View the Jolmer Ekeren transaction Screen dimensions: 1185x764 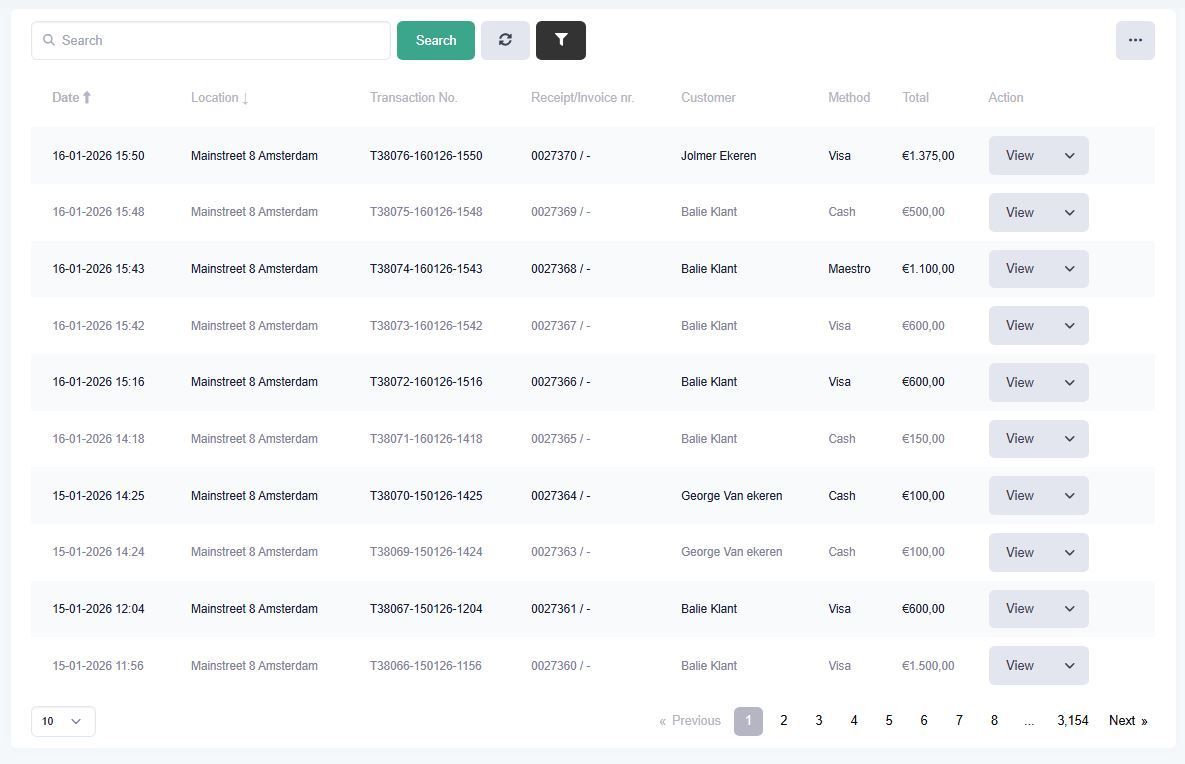(1019, 156)
